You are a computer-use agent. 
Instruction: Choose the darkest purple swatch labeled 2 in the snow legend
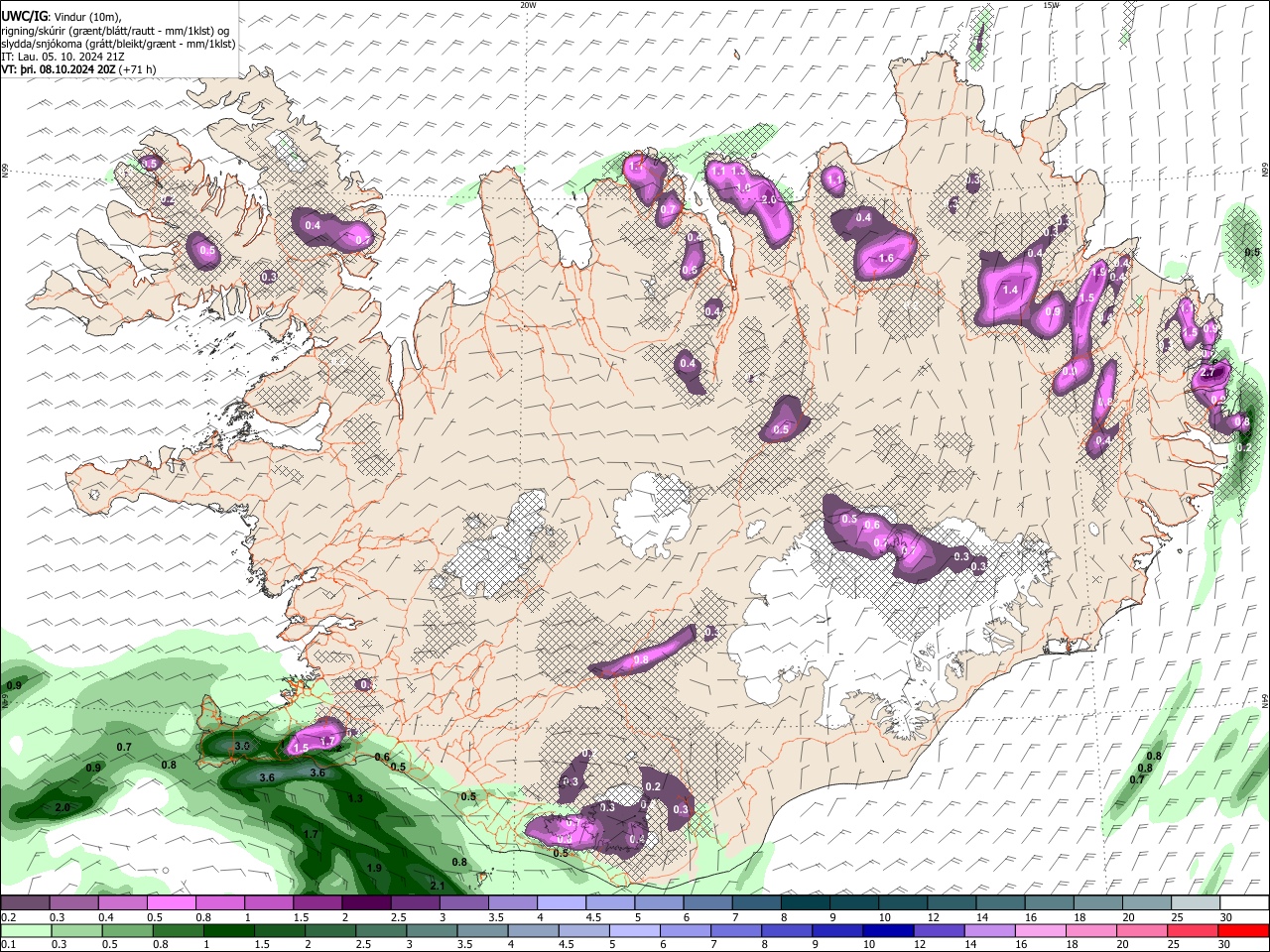(x=366, y=903)
